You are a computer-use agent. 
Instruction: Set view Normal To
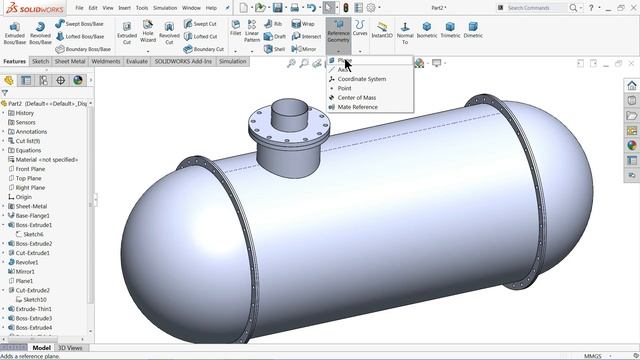(405, 33)
